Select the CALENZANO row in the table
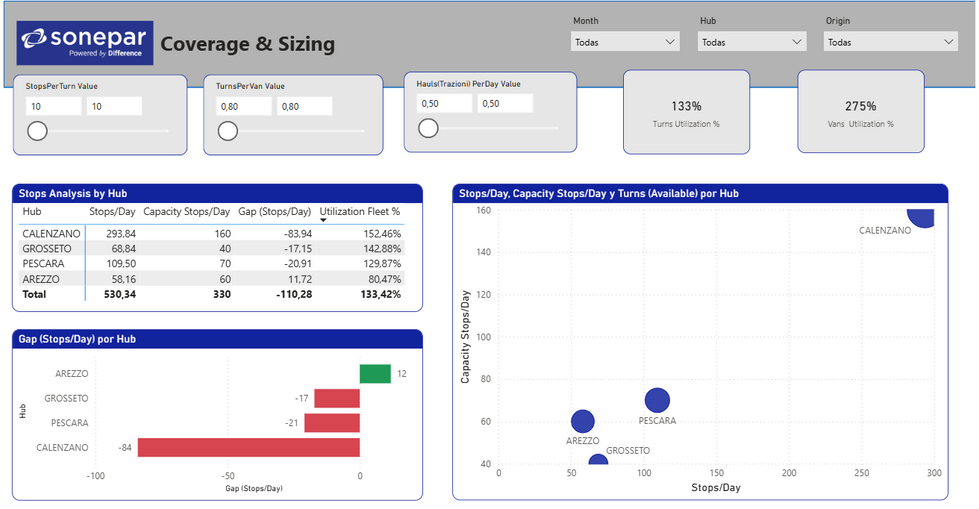This screenshot has height=509, width=979. [212, 234]
